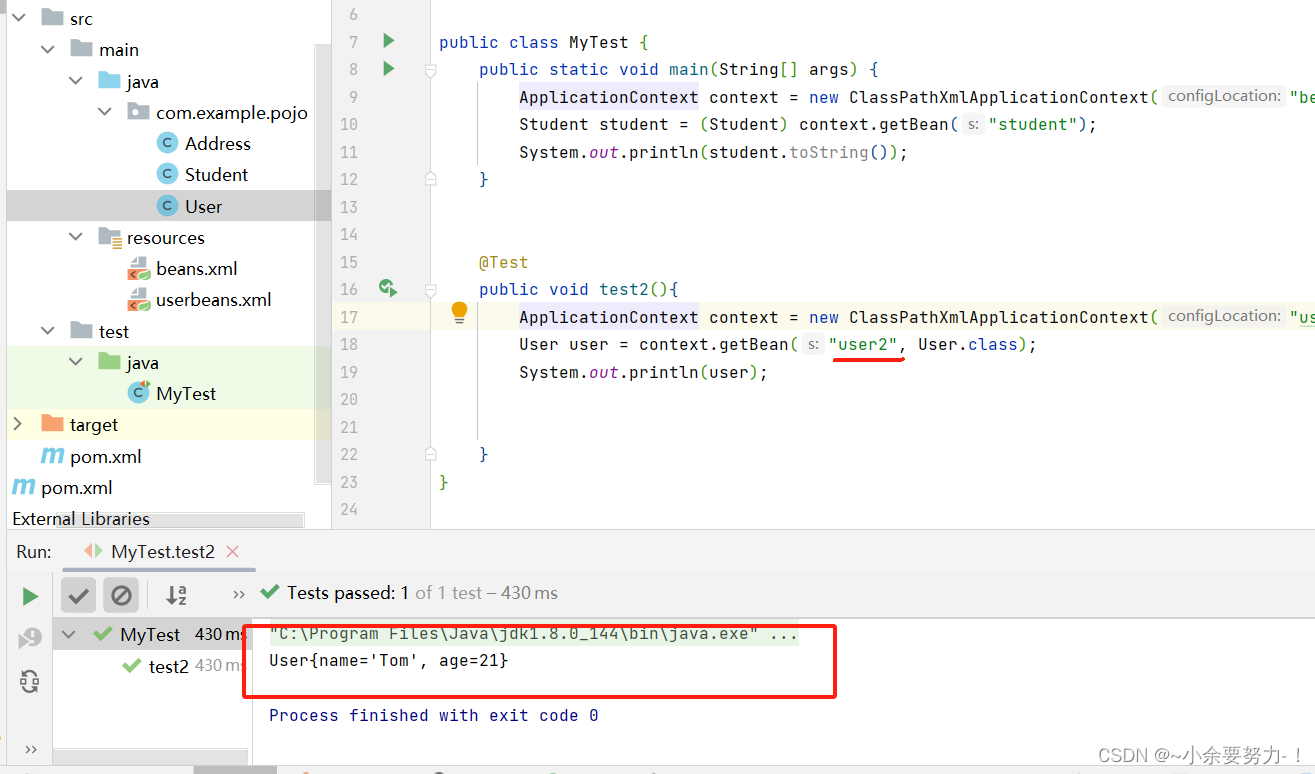Collapse the MyTest node in test results
The image size is (1315, 774).
[x=68, y=634]
